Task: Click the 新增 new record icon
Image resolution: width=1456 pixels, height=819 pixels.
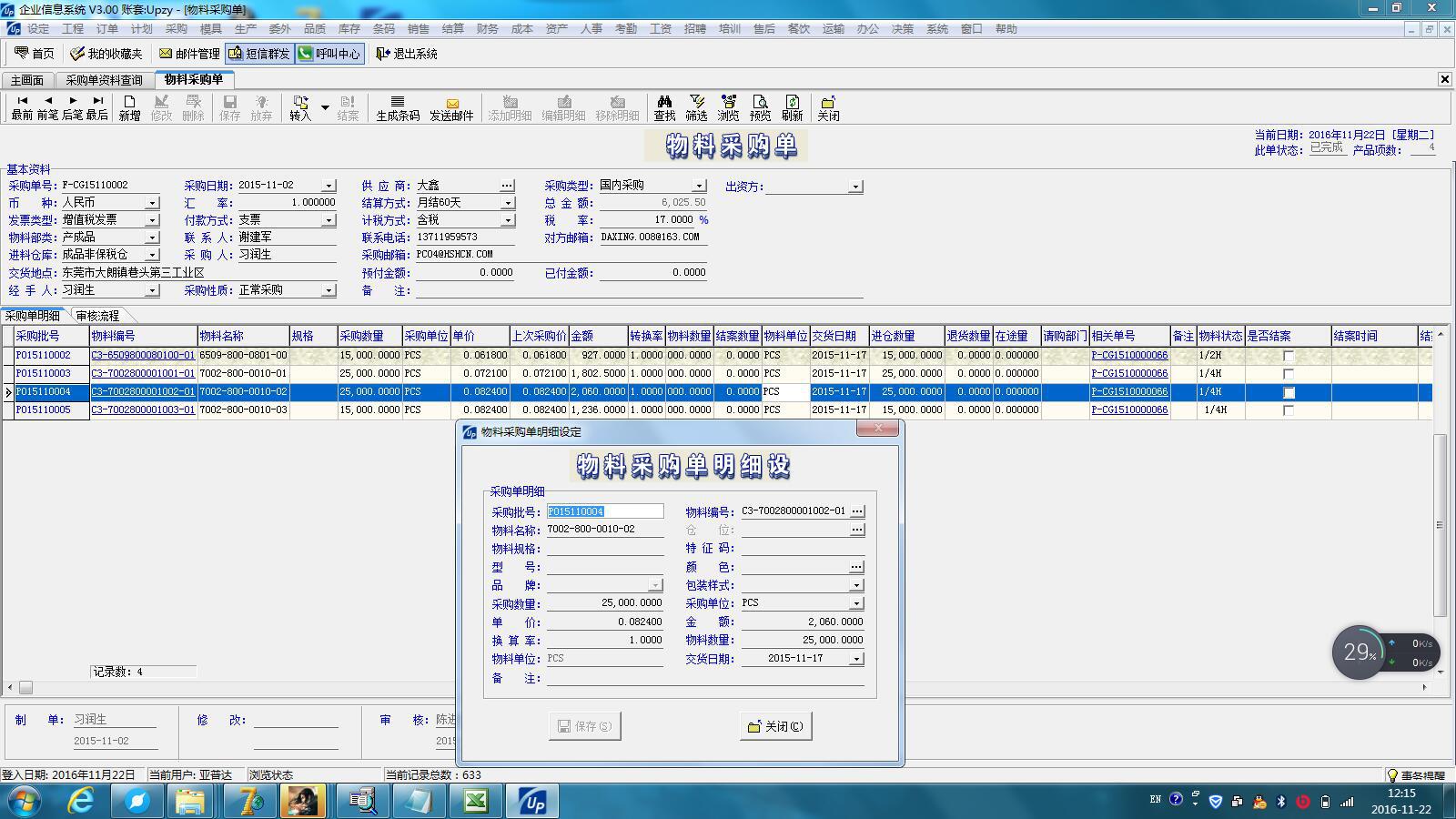Action: pyautogui.click(x=129, y=106)
